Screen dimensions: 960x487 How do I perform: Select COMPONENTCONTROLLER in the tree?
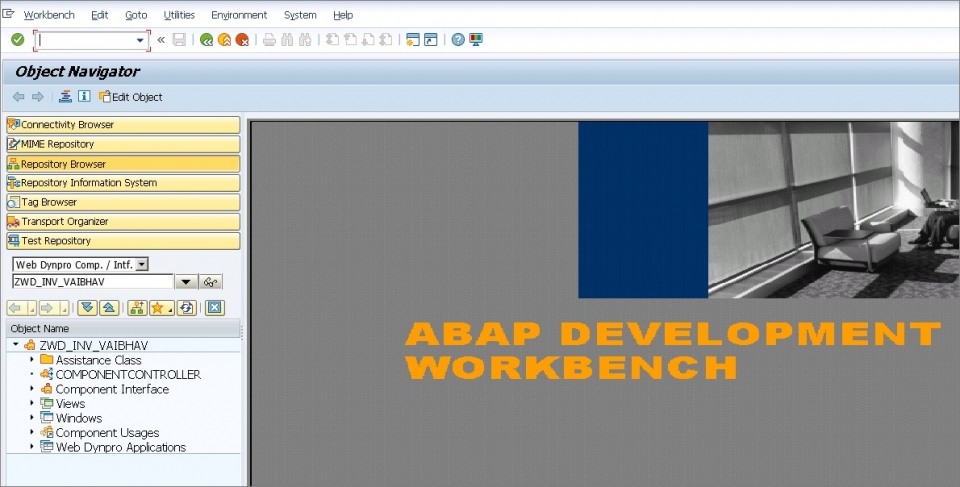click(128, 374)
